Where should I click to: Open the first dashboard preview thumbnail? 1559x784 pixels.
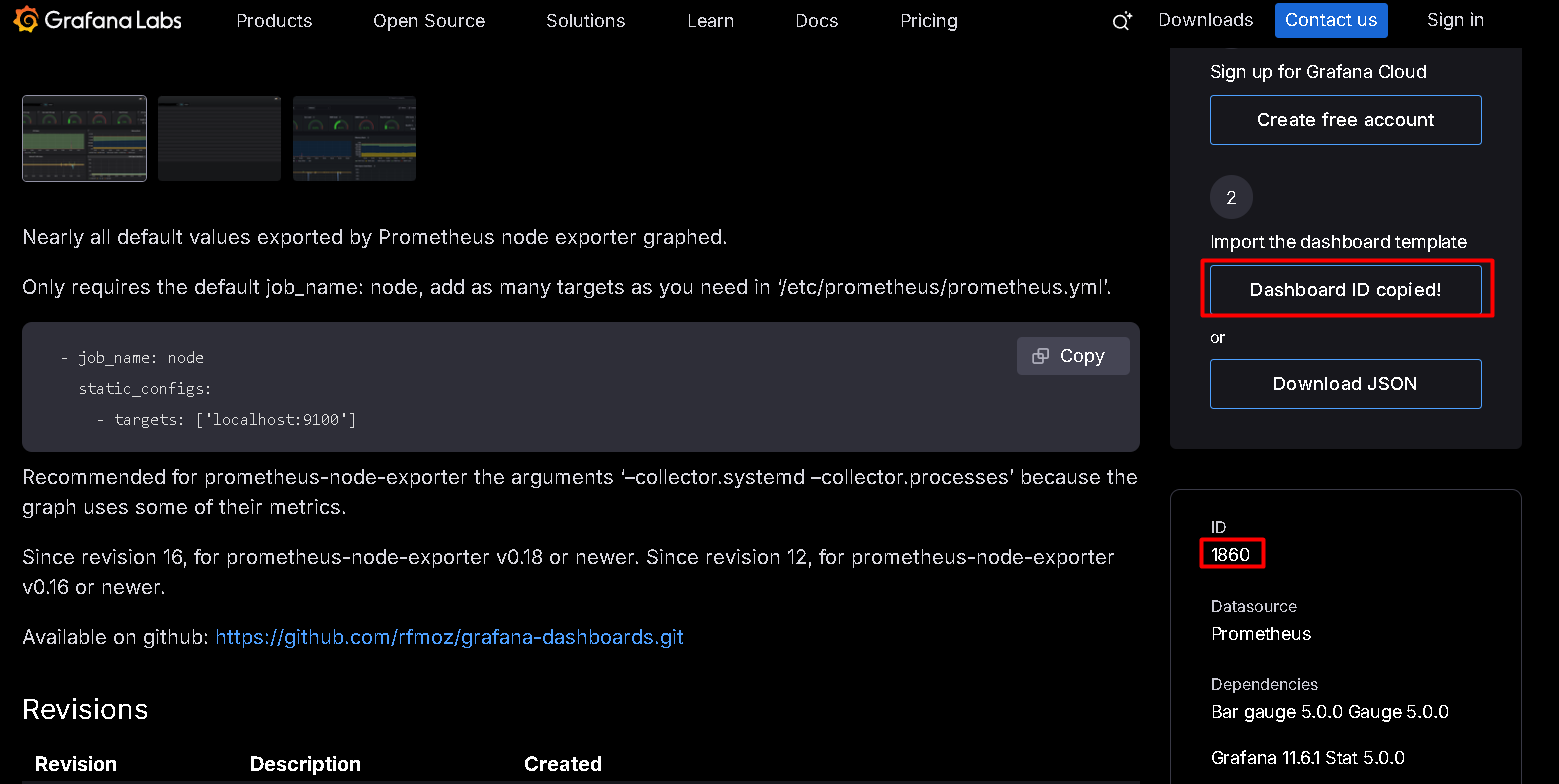point(84,138)
